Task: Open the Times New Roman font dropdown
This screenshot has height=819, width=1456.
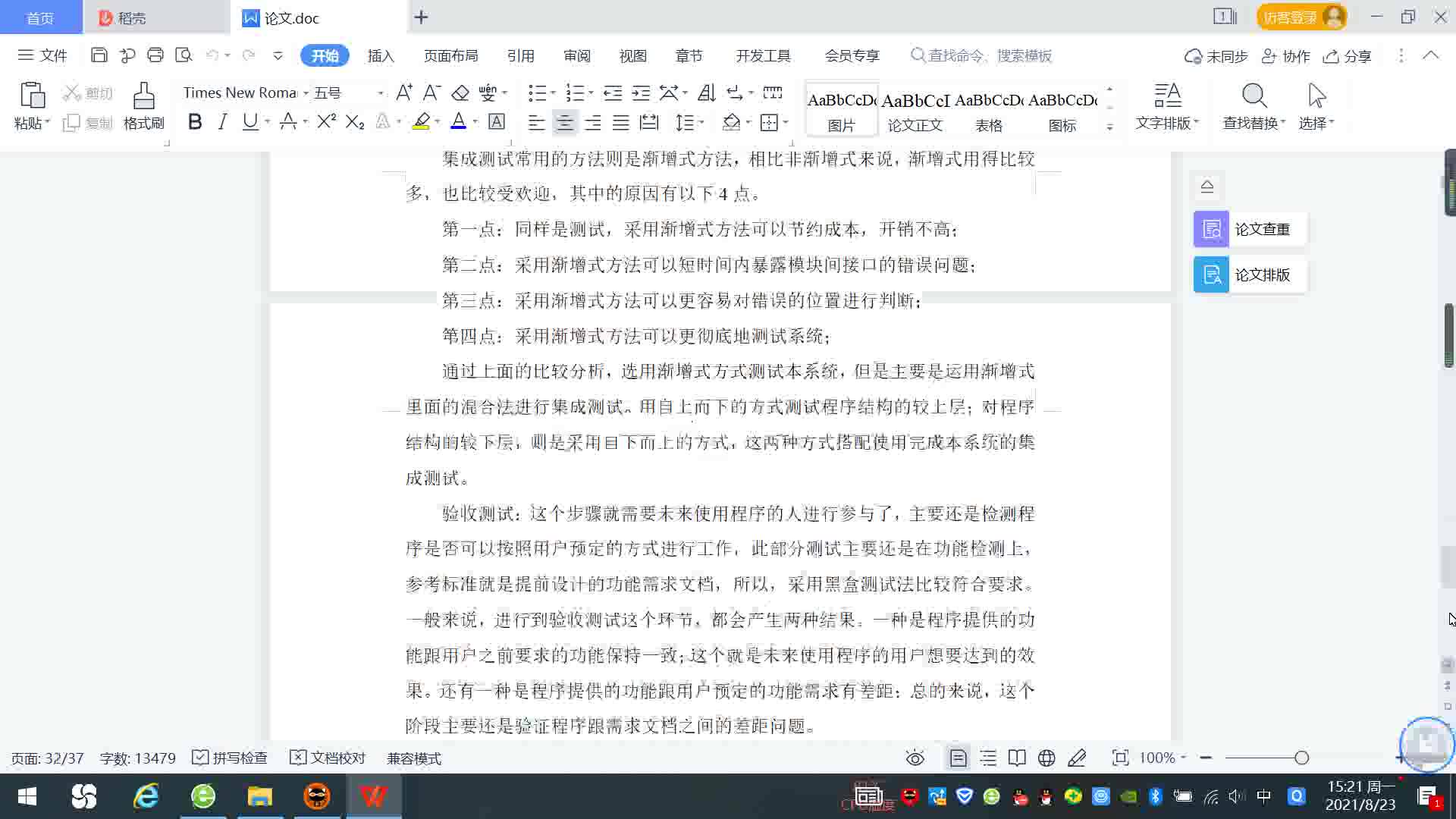Action: point(306,93)
